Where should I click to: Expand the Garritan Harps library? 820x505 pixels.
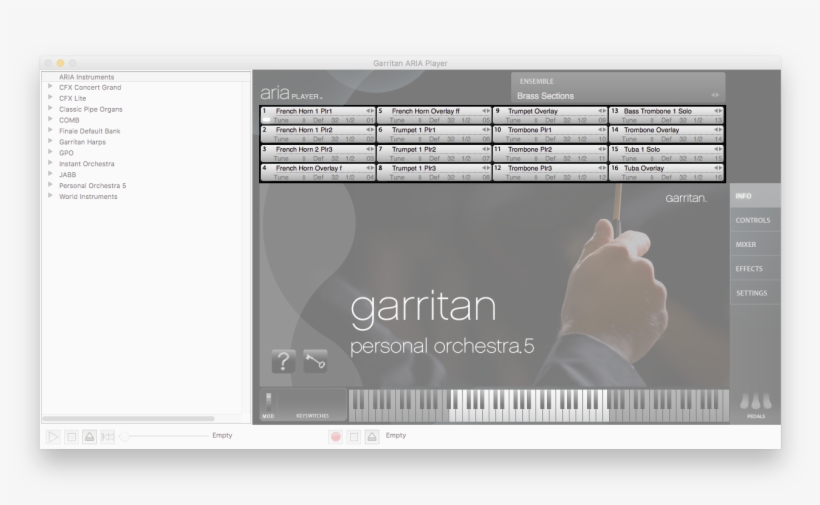[x=50, y=141]
